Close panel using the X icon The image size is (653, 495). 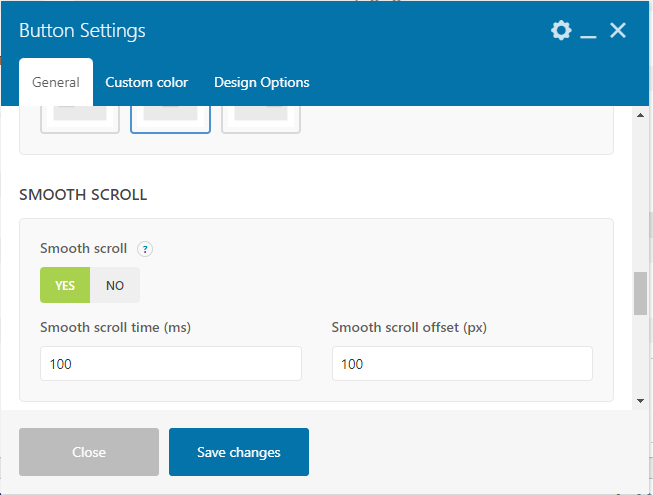pyautogui.click(x=618, y=31)
